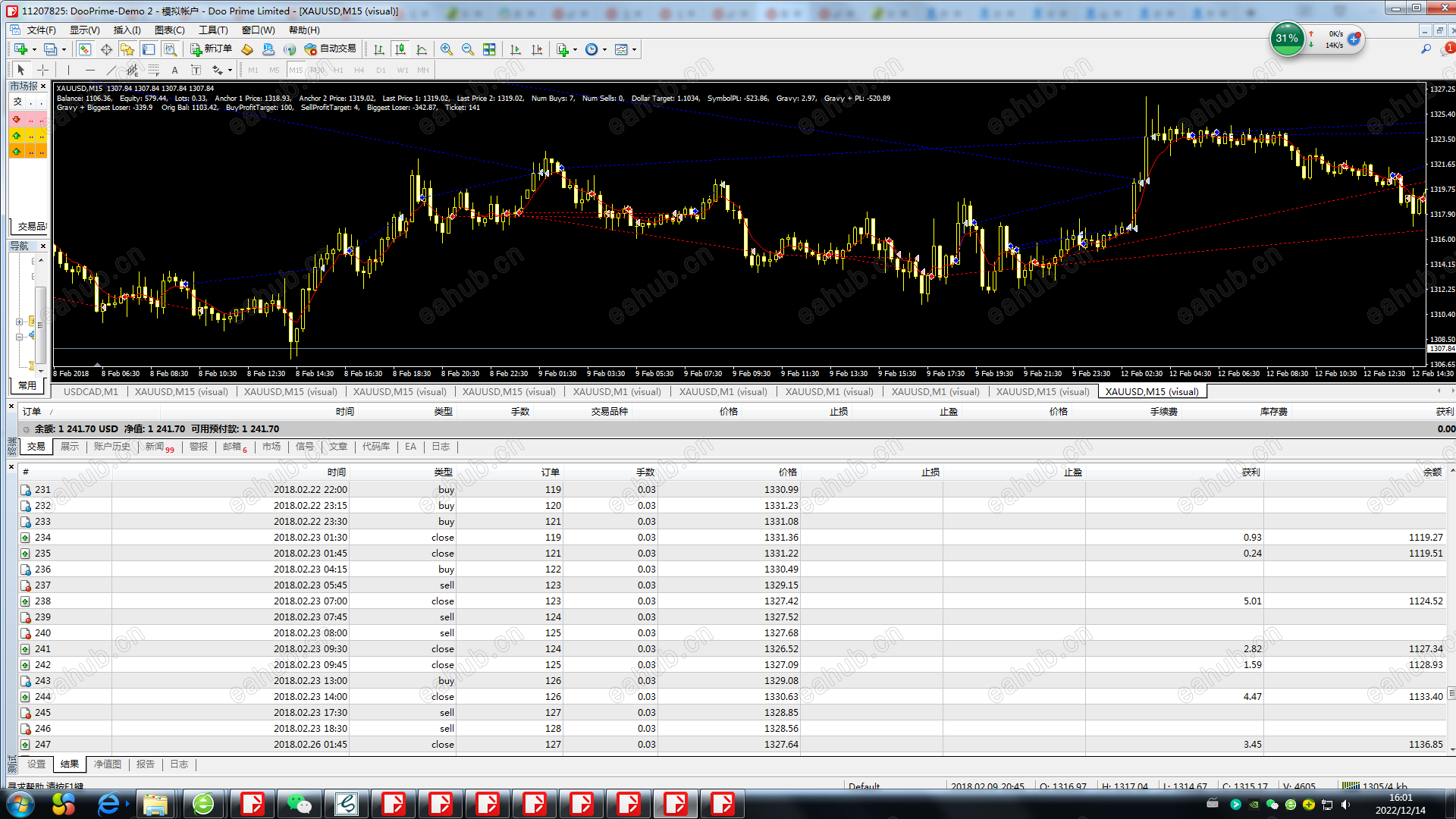This screenshot has width=1456, height=819.
Task: Open Internet Explorer from the taskbar
Action: (x=108, y=804)
